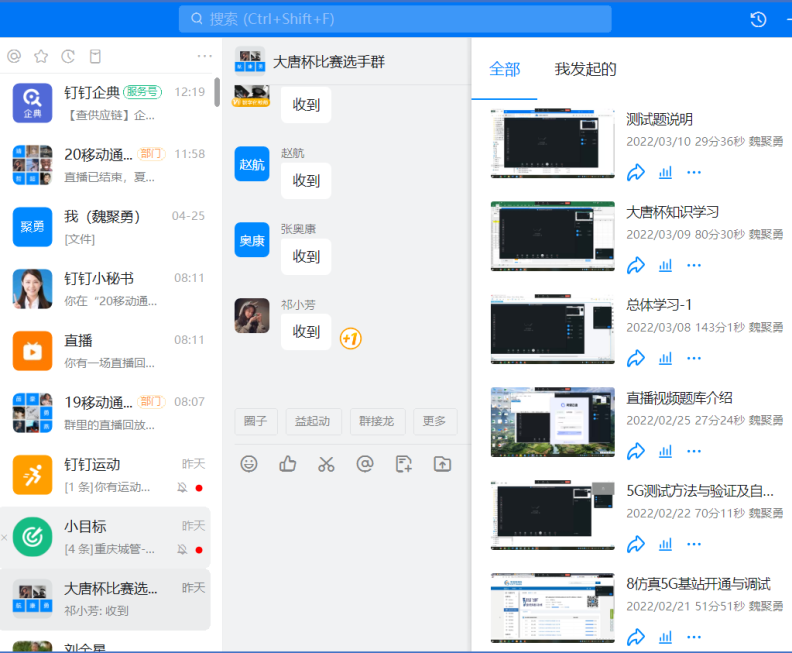The height and width of the screenshot is (653, 792).
Task: View statistics for 8仿真5G基站开通与调试
Action: coord(665,637)
